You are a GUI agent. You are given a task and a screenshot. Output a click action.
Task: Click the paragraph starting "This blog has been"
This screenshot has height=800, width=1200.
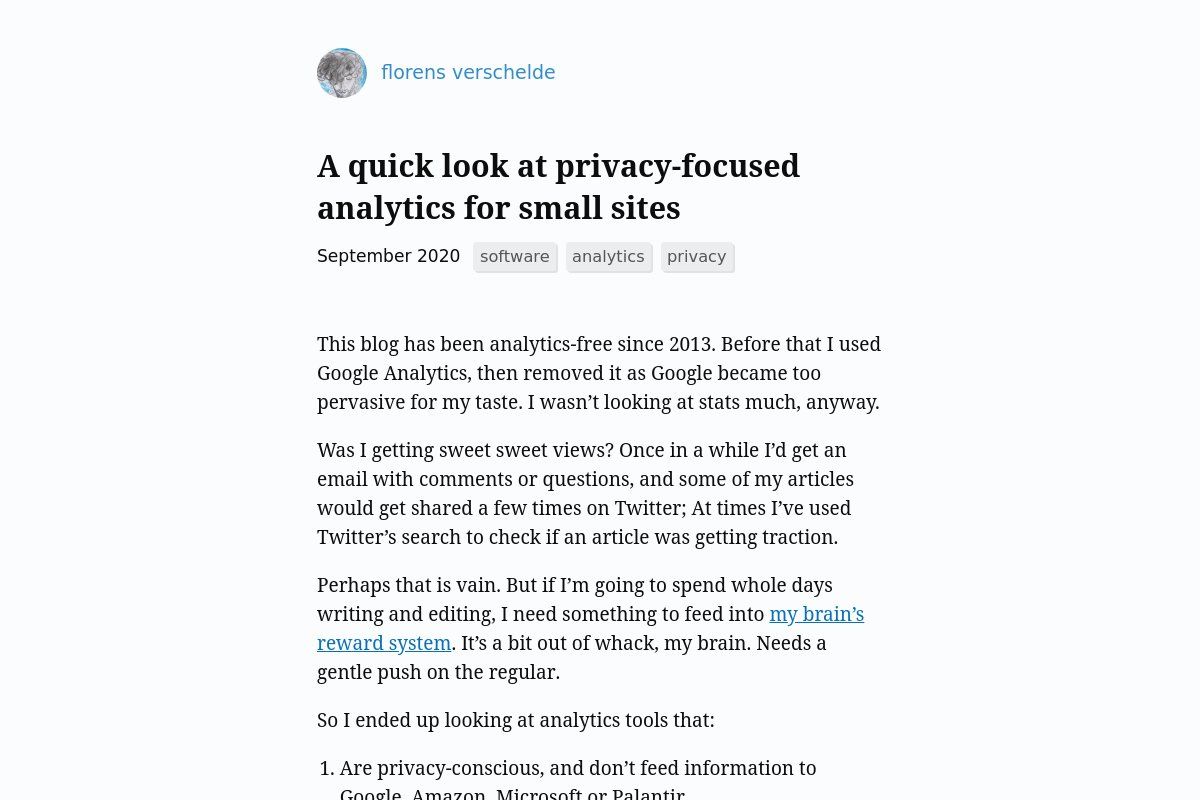(598, 373)
